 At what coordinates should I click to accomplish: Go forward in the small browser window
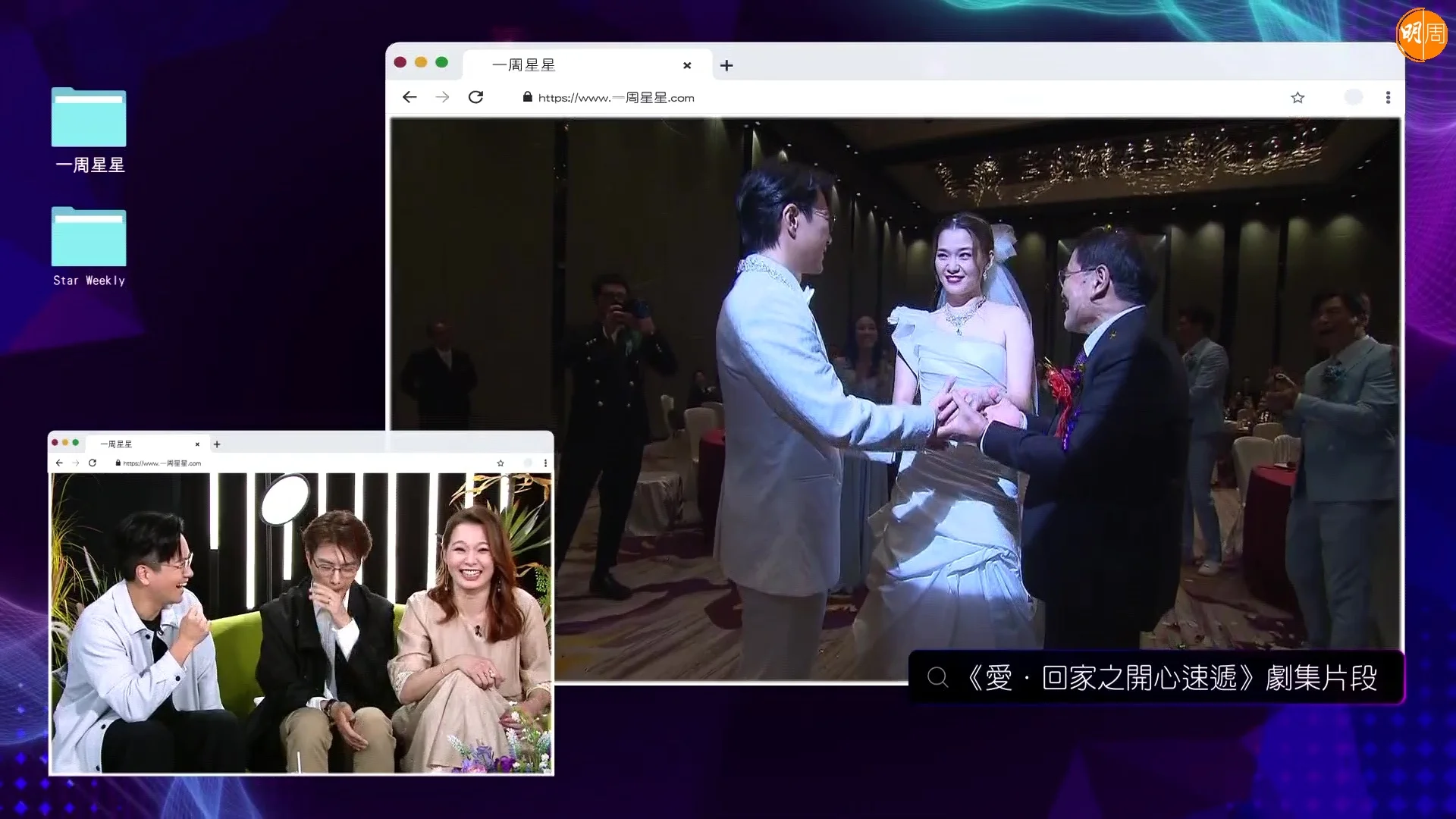coord(75,463)
